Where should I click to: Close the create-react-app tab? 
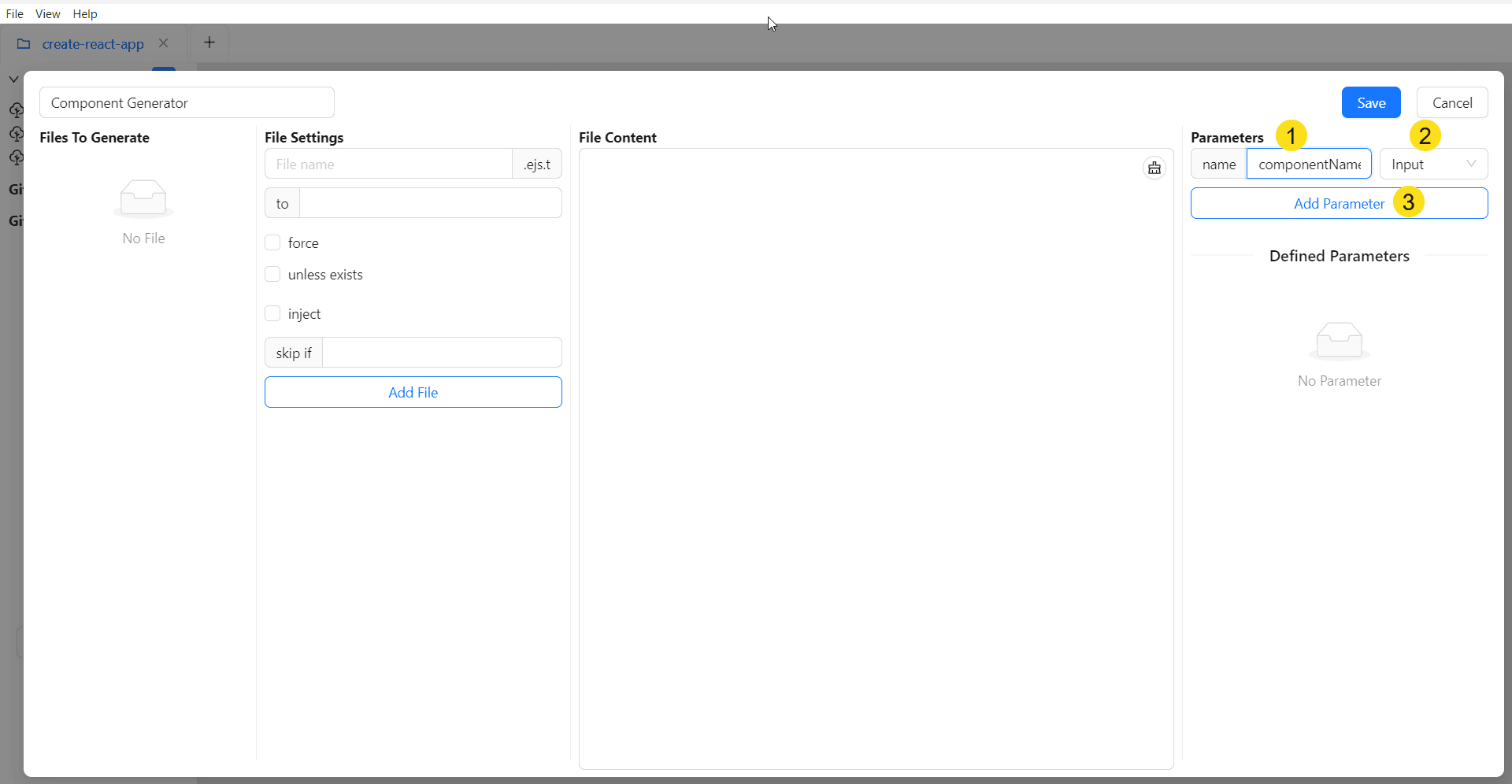[163, 43]
